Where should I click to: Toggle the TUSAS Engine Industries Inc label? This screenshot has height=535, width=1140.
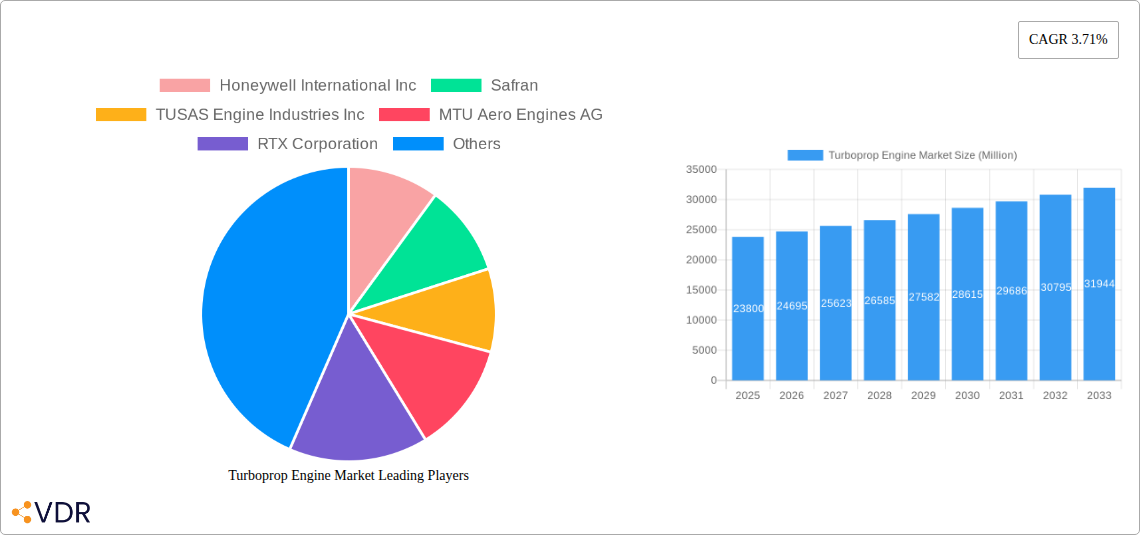pyautogui.click(x=260, y=114)
